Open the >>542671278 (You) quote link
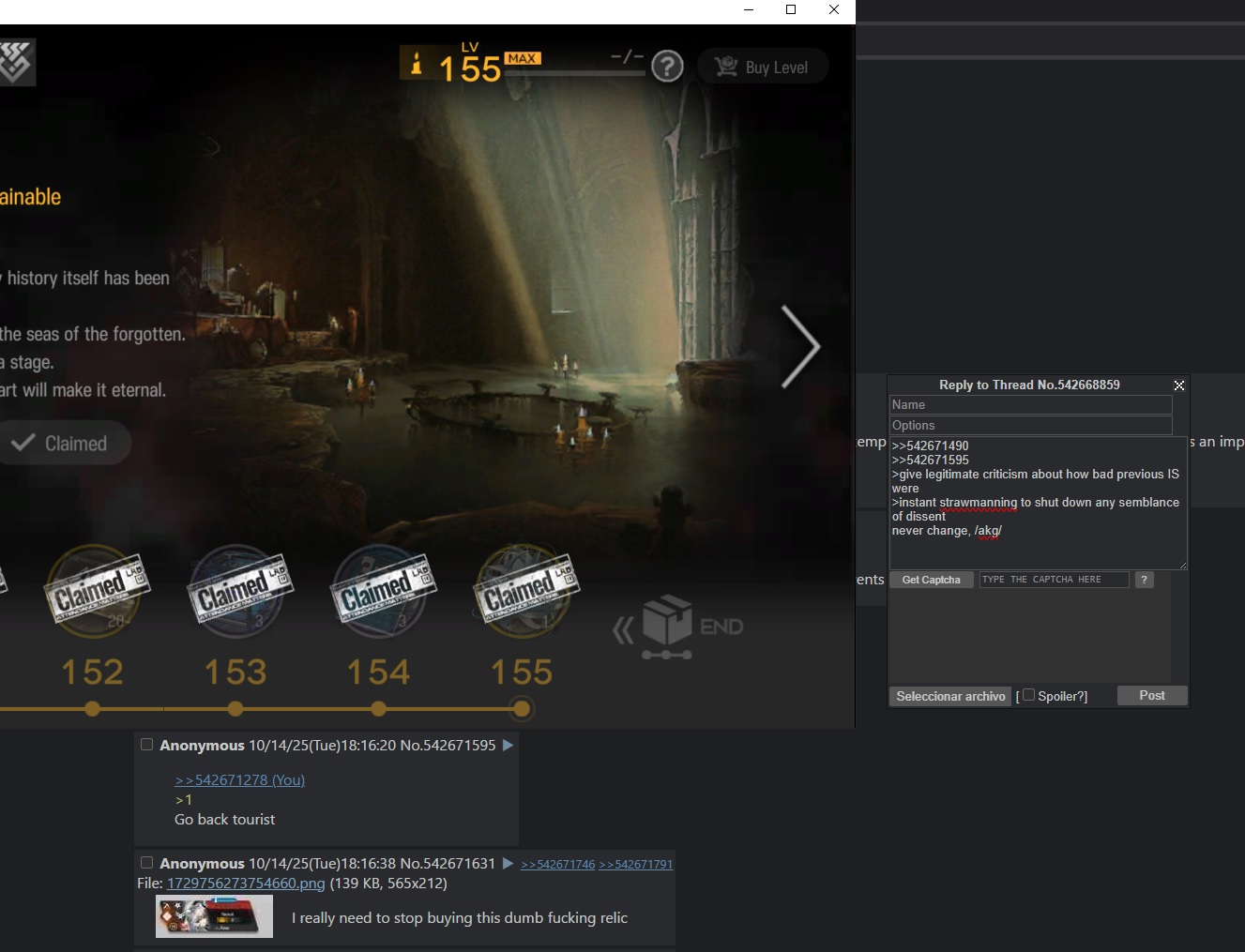Screen dimensions: 1245x952 pos(239,779)
